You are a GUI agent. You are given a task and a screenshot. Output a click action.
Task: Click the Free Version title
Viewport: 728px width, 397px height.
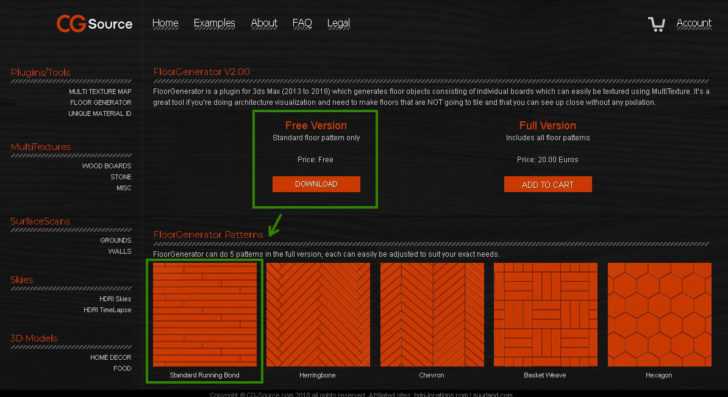pos(316,125)
